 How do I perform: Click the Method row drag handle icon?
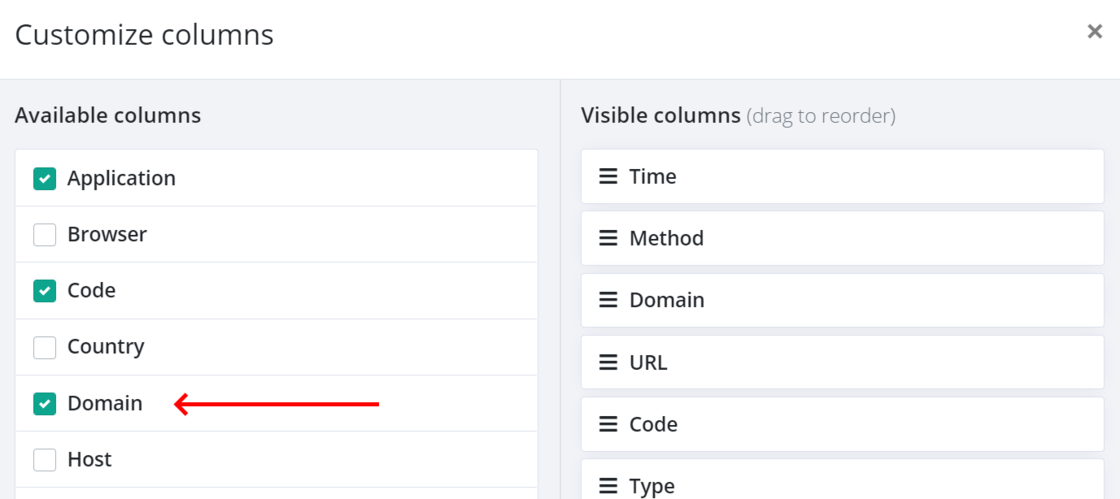(608, 238)
